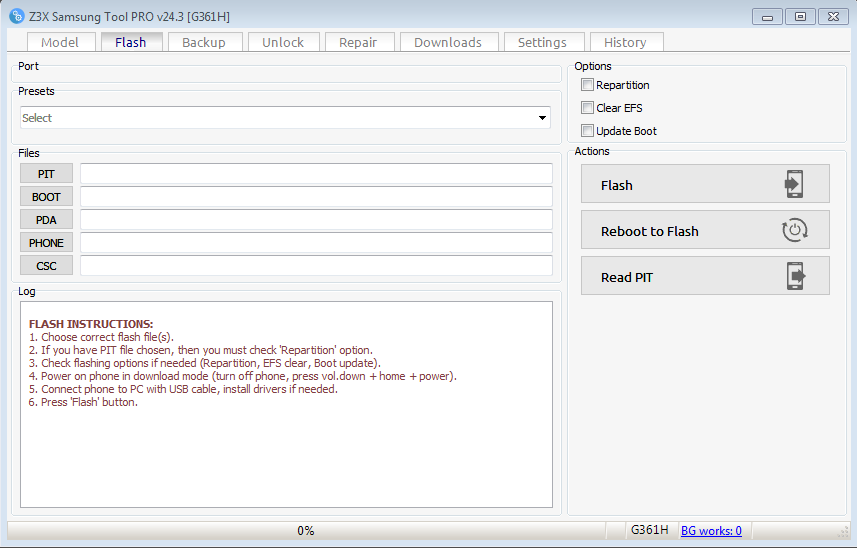Click the FLASH INSTRUCTIONS heading in log
Screen dimensions: 857x548
[x=91, y=323]
